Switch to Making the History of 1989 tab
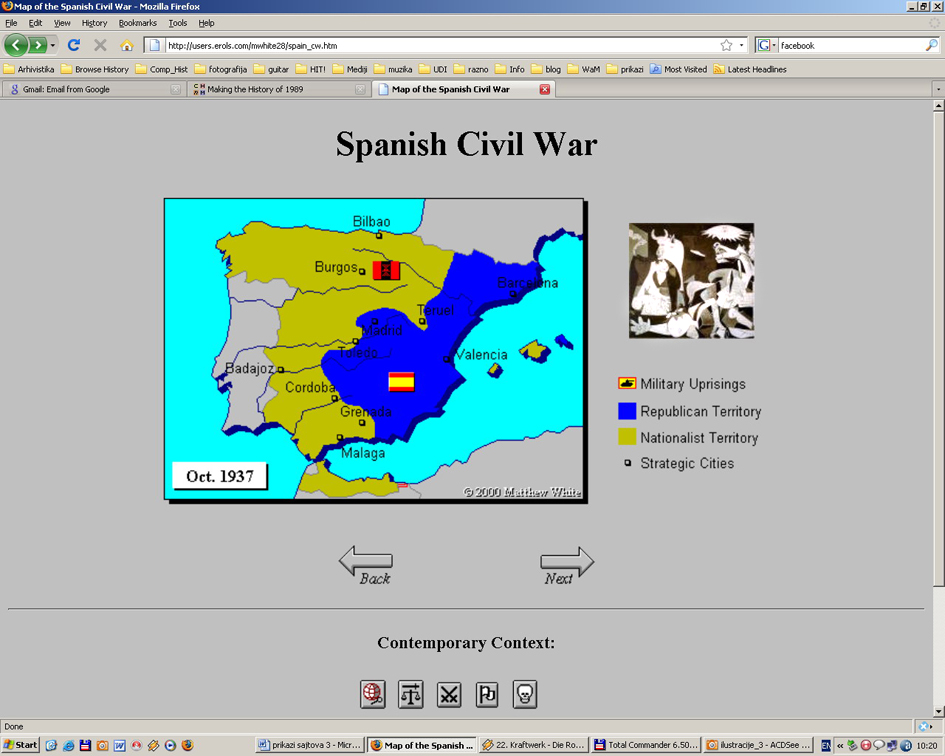Viewport: 945px width, 756px height. pos(277,89)
